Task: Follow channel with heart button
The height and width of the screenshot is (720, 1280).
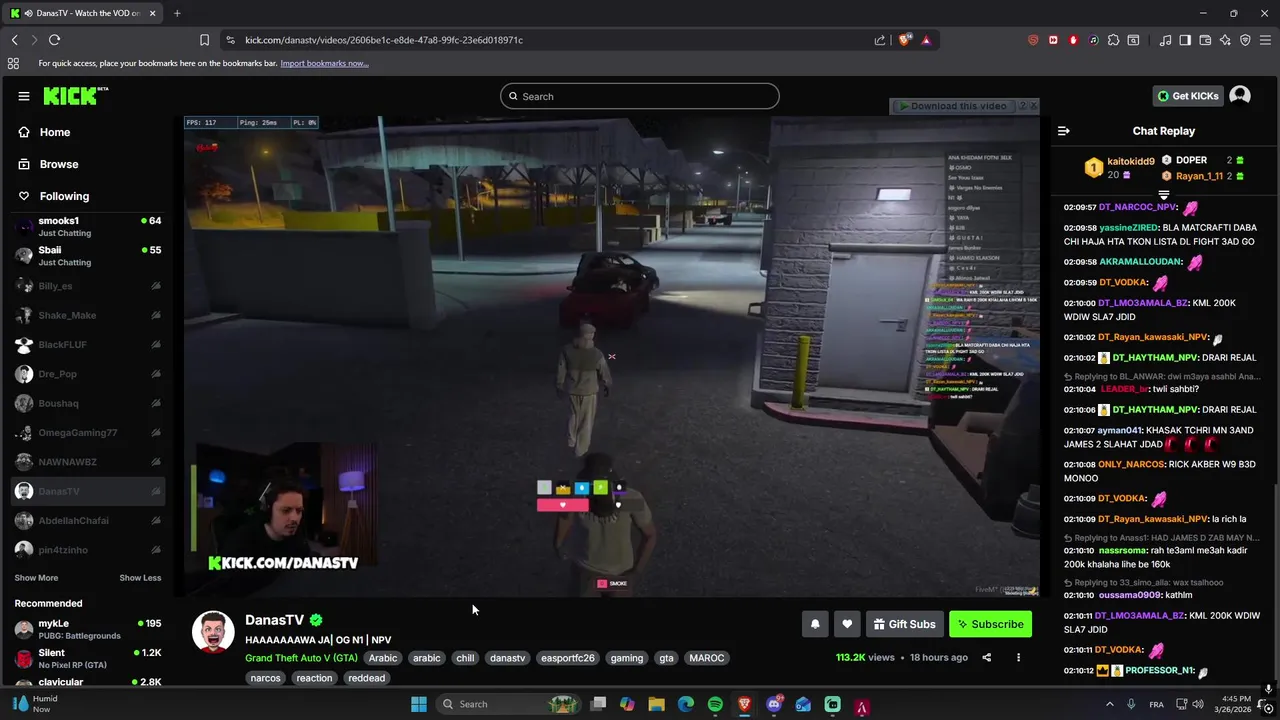Action: pos(847,624)
